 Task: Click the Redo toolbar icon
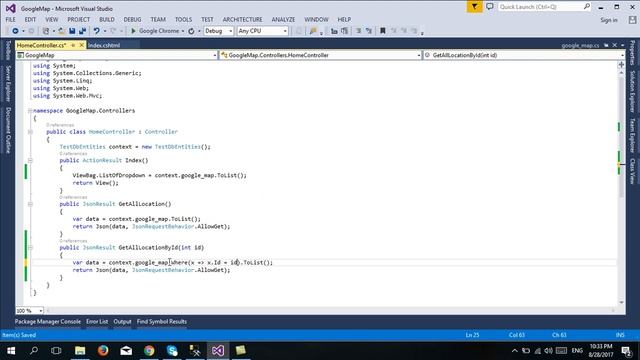pos(113,31)
